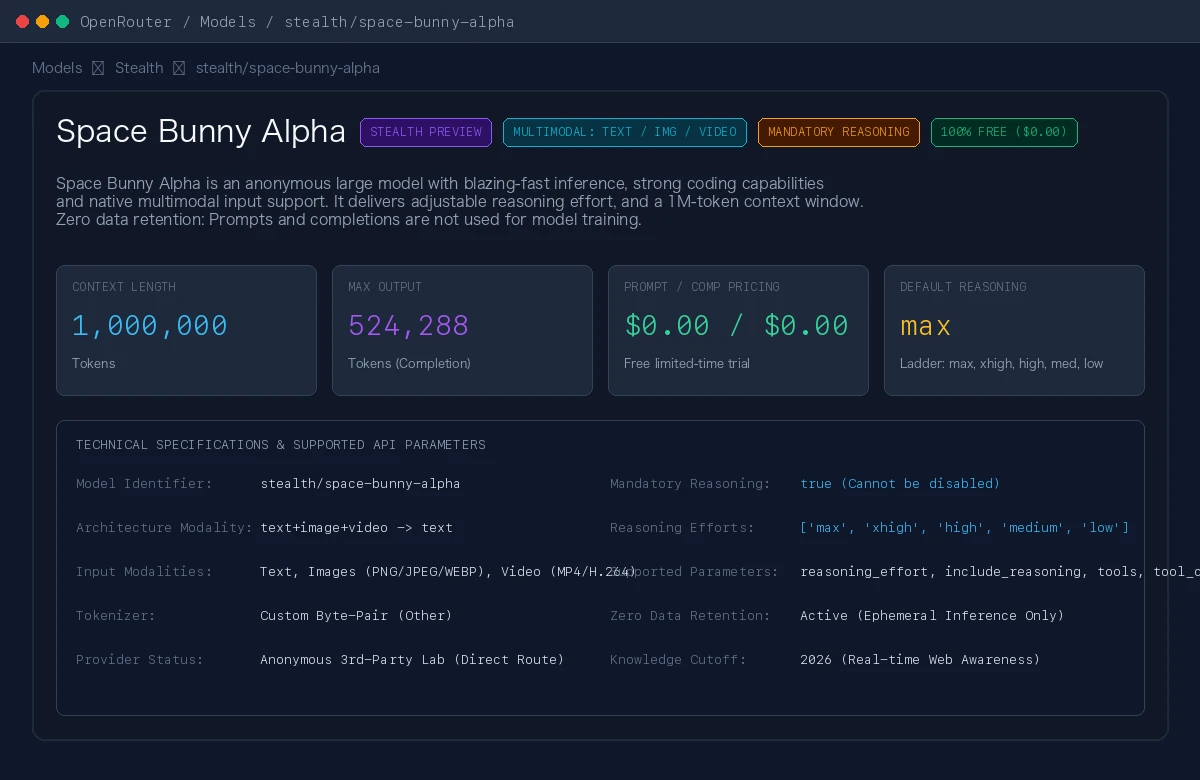Select 'true (Cannot be disabled)' value
Screen dimensions: 1200x780
pos(900,483)
